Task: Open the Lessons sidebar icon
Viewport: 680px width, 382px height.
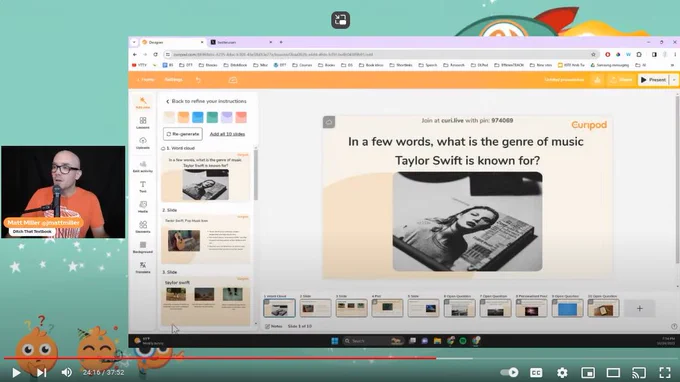Action: point(143,123)
